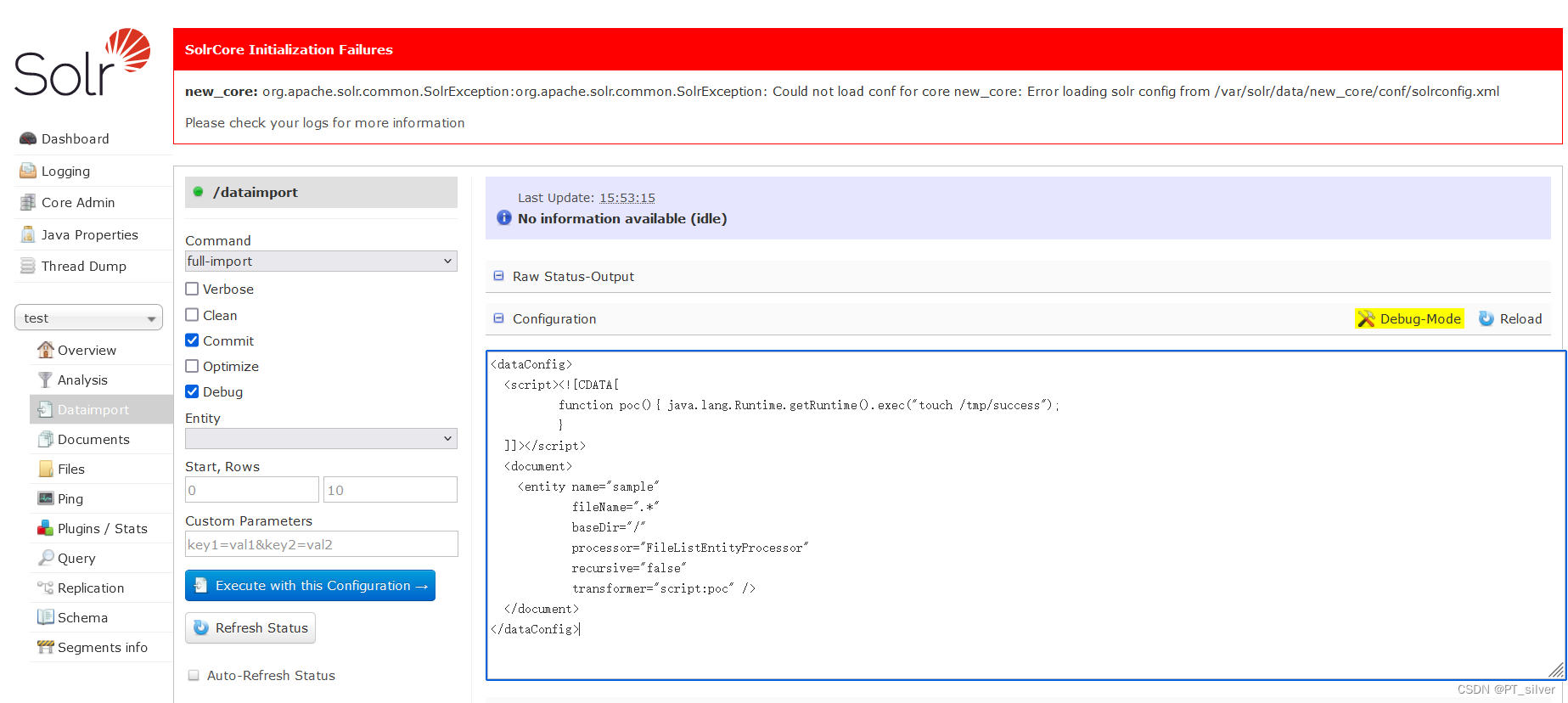Click the Thread Dump icon
The width and height of the screenshot is (1568, 703).
coord(28,266)
